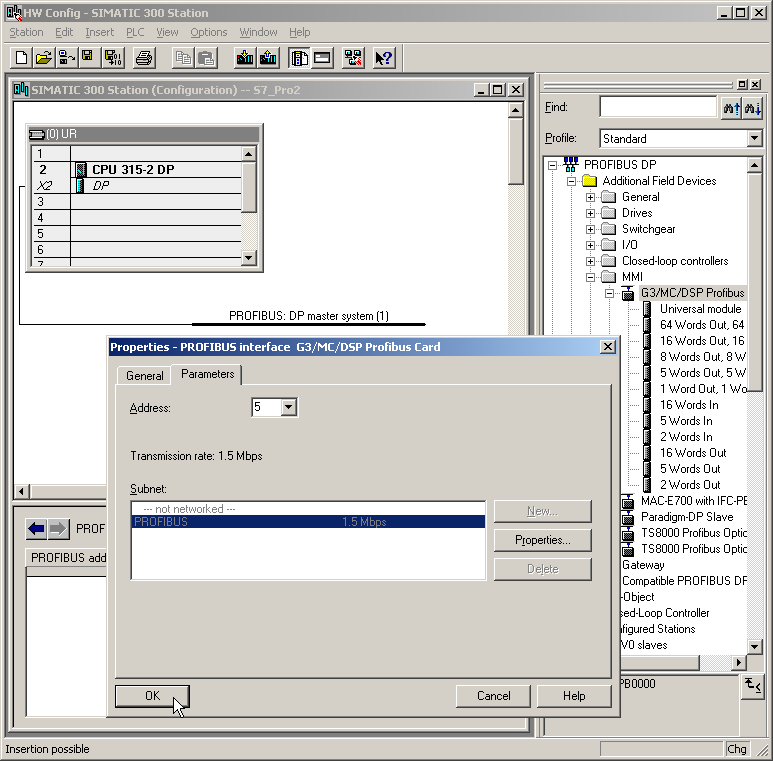The width and height of the screenshot is (773, 761).
Task: Open the Station menu
Action: [x=26, y=32]
